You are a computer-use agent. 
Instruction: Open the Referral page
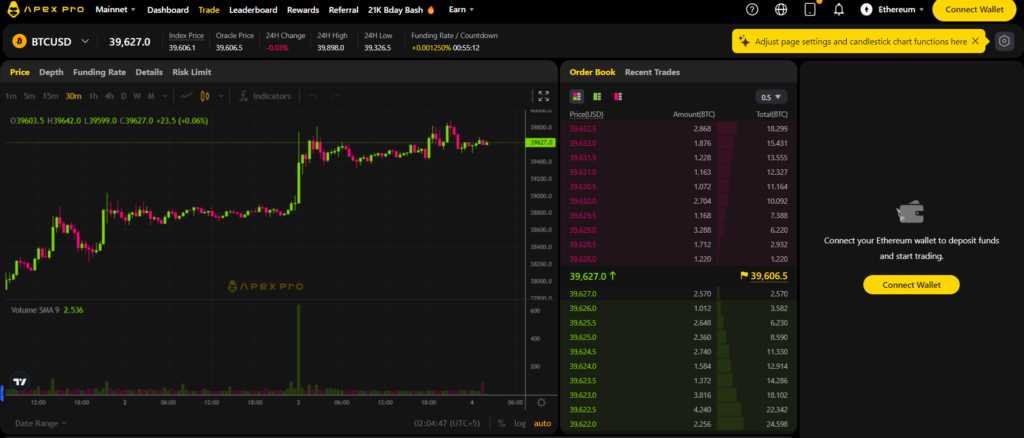coord(344,10)
